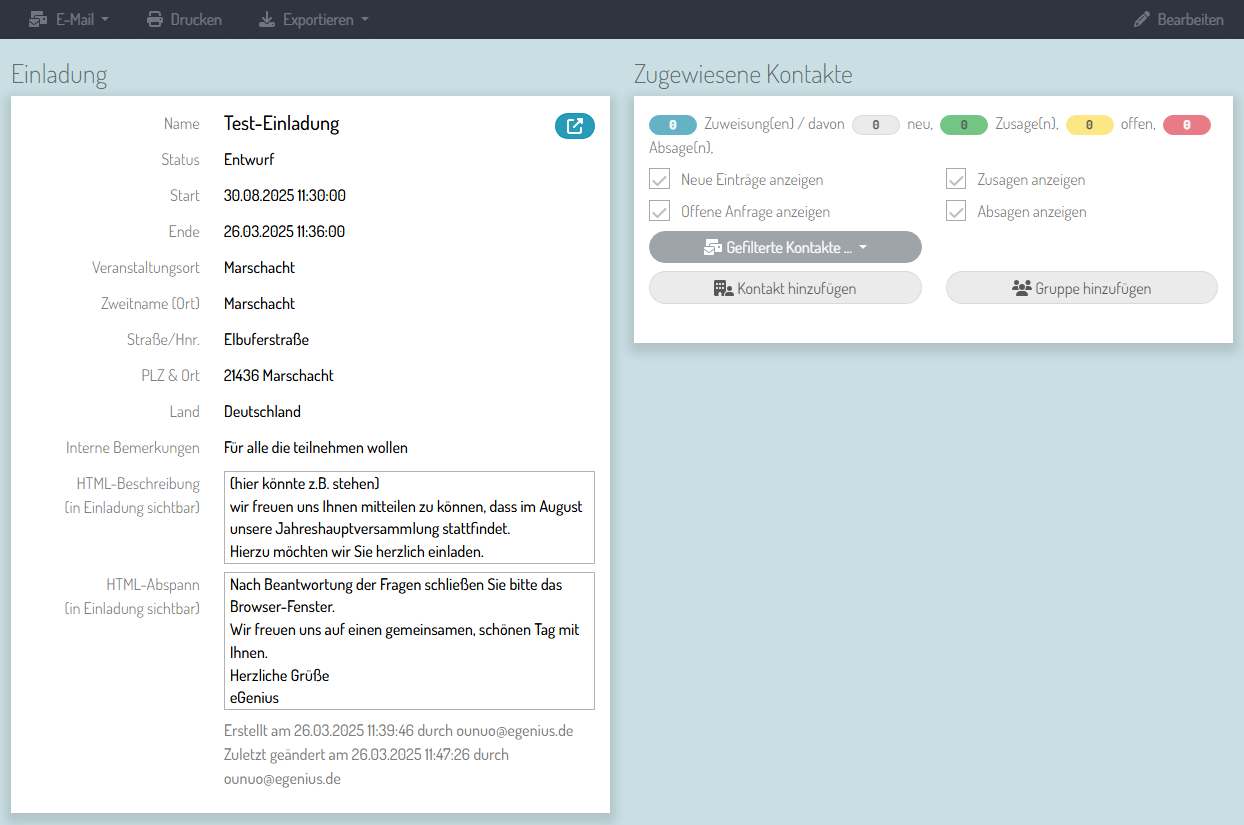Expand the E-Mail dropdown arrow
Image resolution: width=1244 pixels, height=825 pixels.
[x=105, y=19]
